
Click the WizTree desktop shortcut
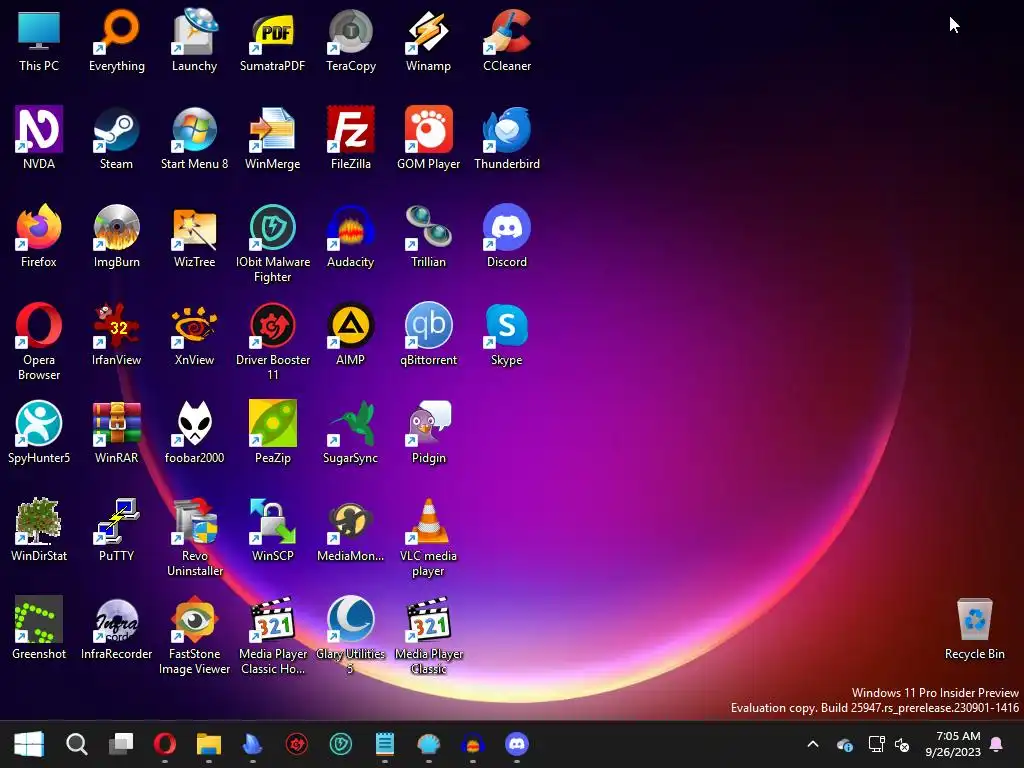[194, 236]
